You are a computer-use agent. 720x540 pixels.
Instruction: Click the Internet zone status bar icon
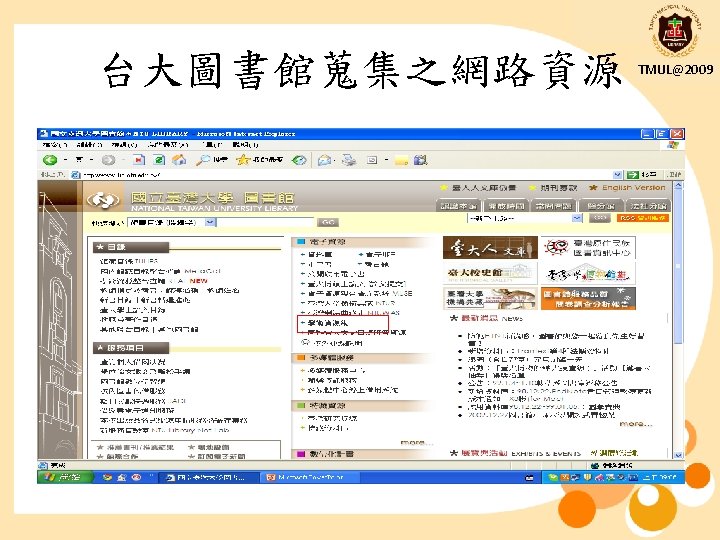pyautogui.click(x=596, y=465)
